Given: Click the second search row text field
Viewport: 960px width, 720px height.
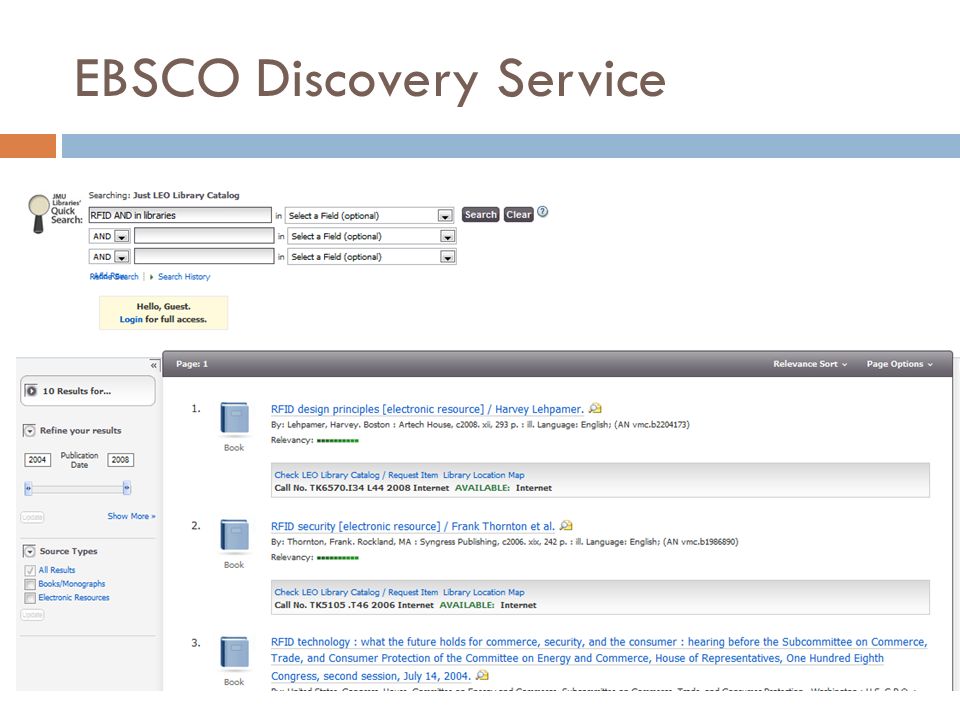Looking at the screenshot, I should (204, 236).
